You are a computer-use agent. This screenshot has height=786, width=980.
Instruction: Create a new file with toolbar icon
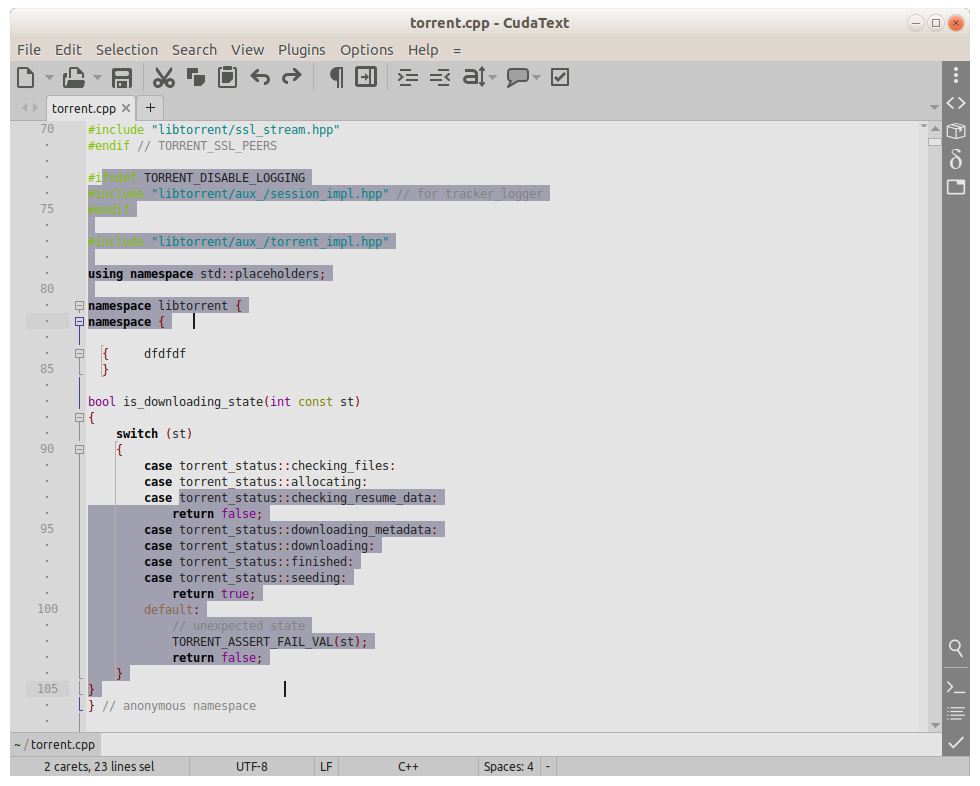click(x=26, y=77)
